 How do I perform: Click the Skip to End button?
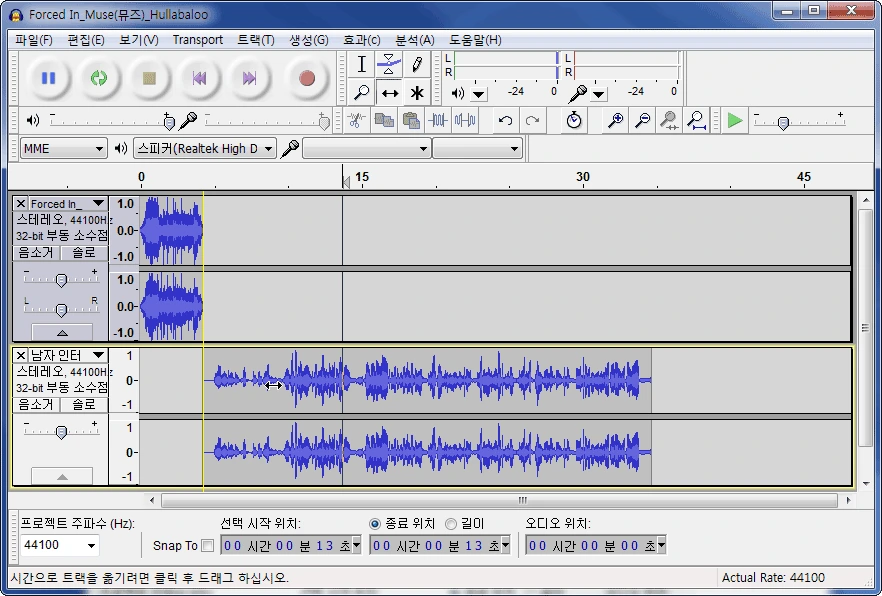click(249, 78)
